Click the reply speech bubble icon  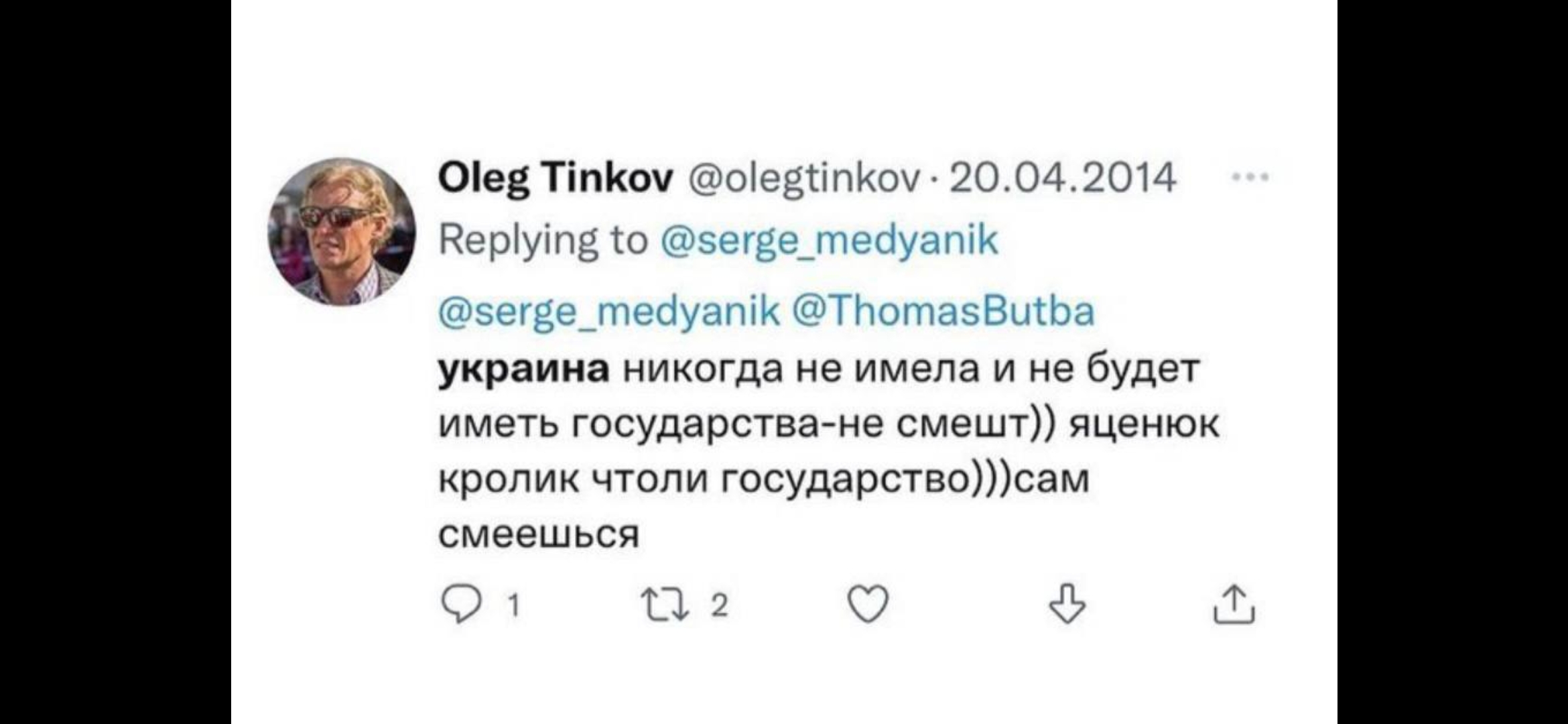(x=461, y=606)
